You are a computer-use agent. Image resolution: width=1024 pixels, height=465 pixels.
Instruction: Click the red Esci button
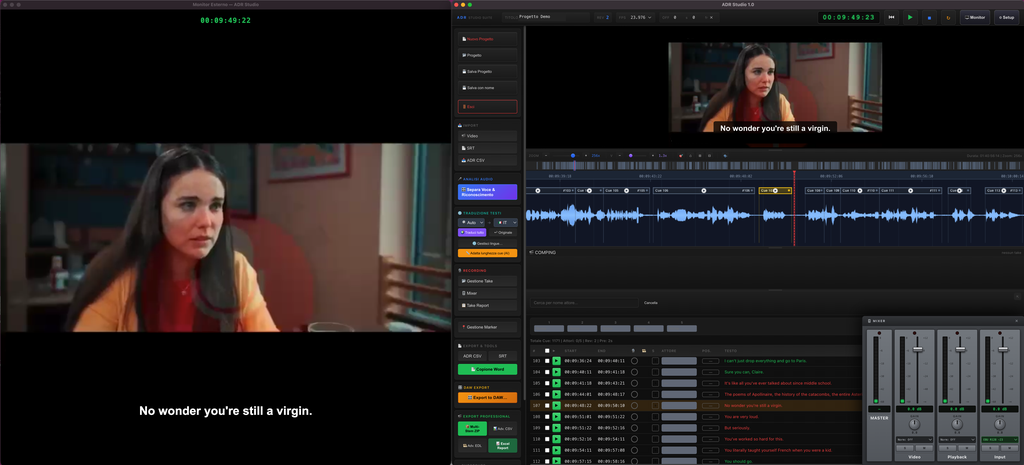[x=488, y=106]
